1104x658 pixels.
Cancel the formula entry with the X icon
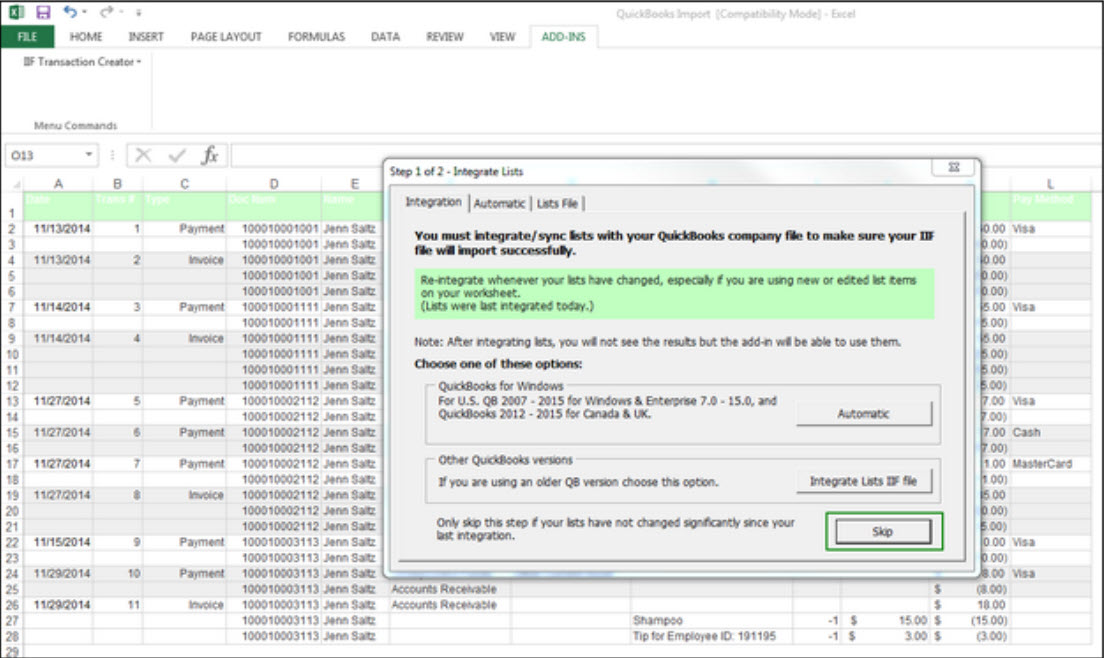143,155
